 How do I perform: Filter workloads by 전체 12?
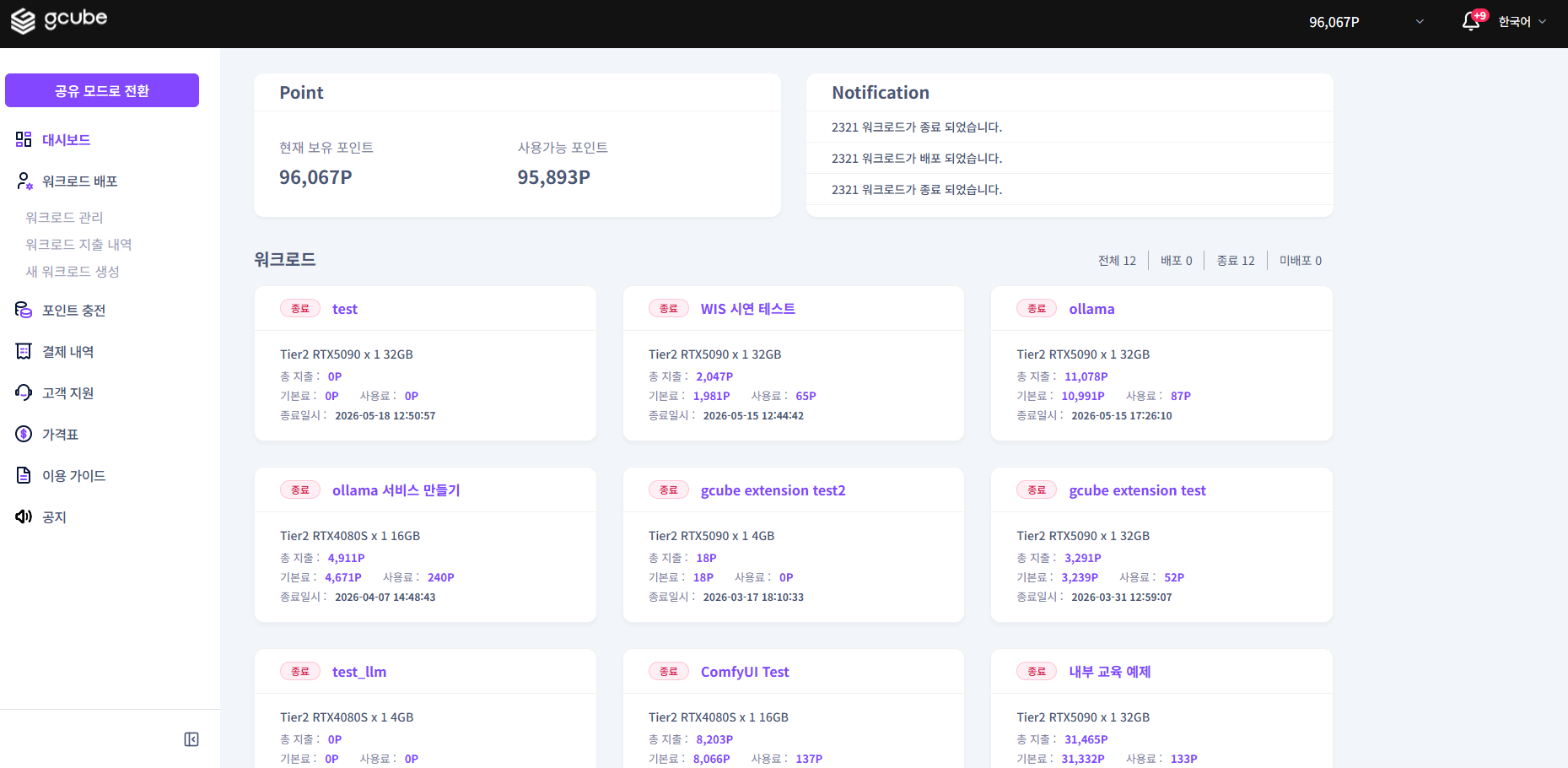click(1117, 260)
